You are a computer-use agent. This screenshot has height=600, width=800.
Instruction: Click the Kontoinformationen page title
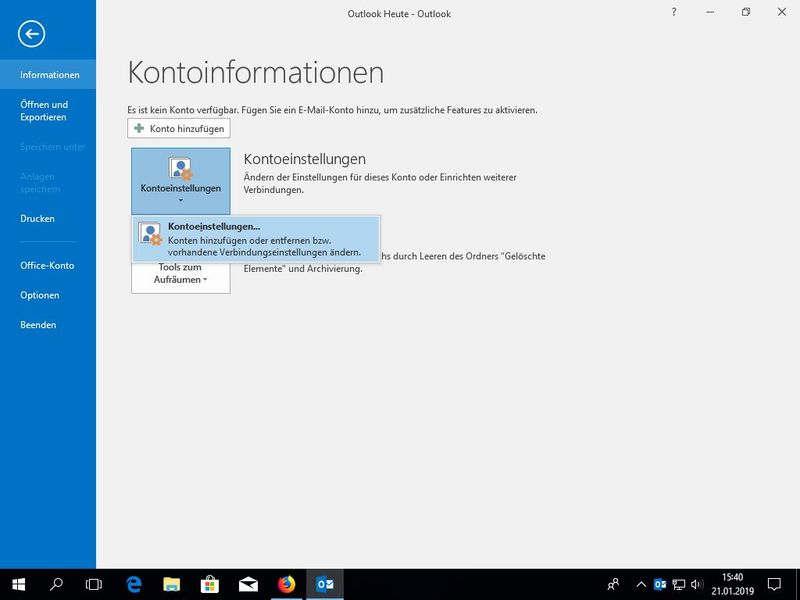coord(256,72)
